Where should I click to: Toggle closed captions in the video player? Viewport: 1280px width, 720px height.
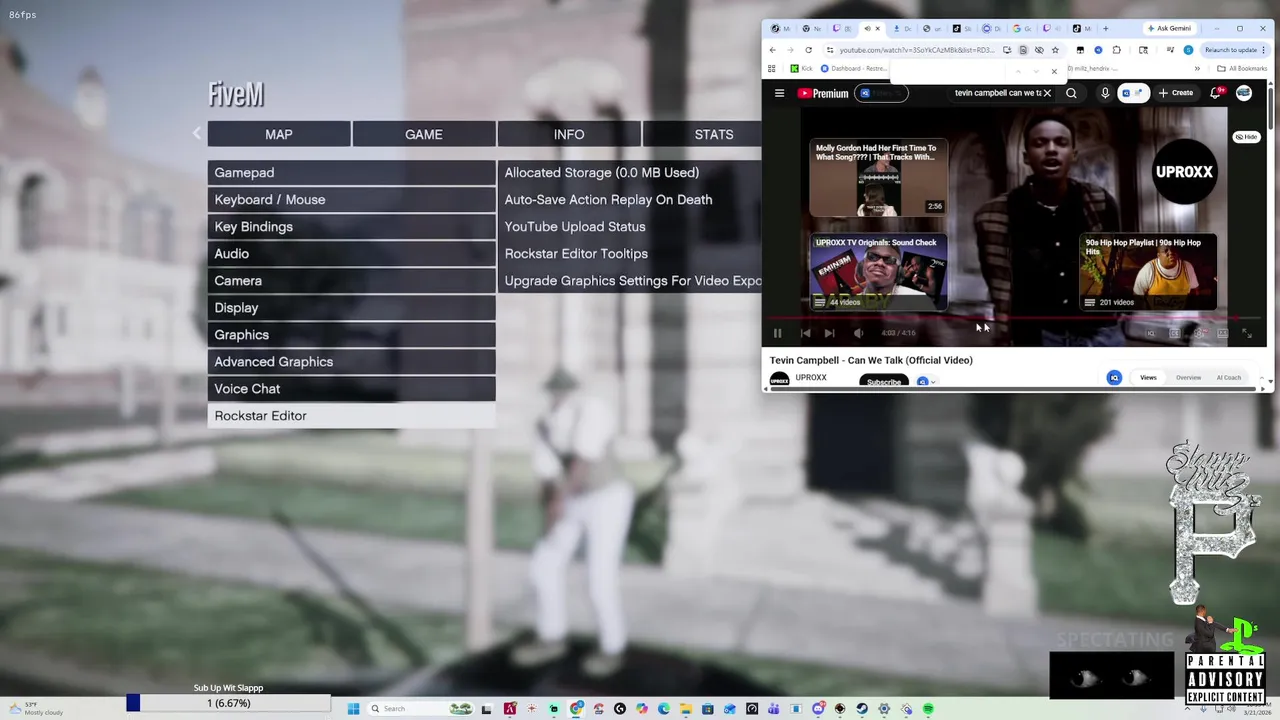click(1175, 333)
